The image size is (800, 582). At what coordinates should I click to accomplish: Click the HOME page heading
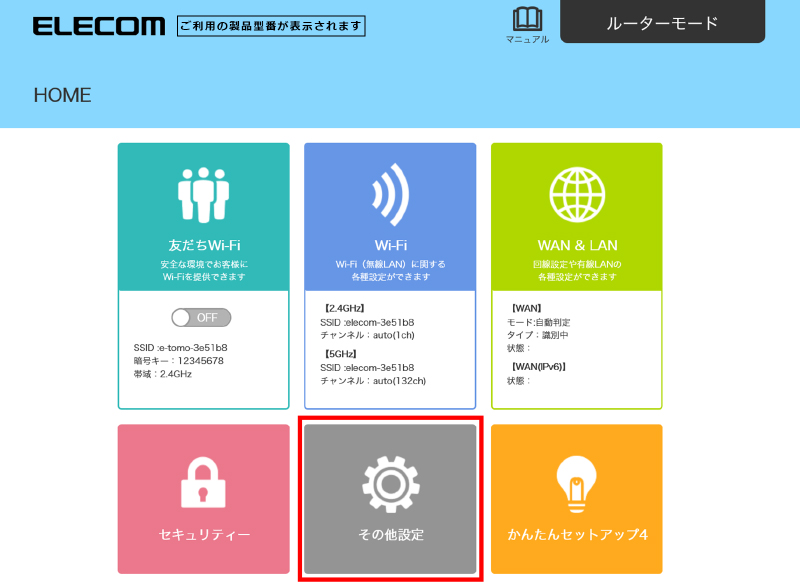pos(62,95)
